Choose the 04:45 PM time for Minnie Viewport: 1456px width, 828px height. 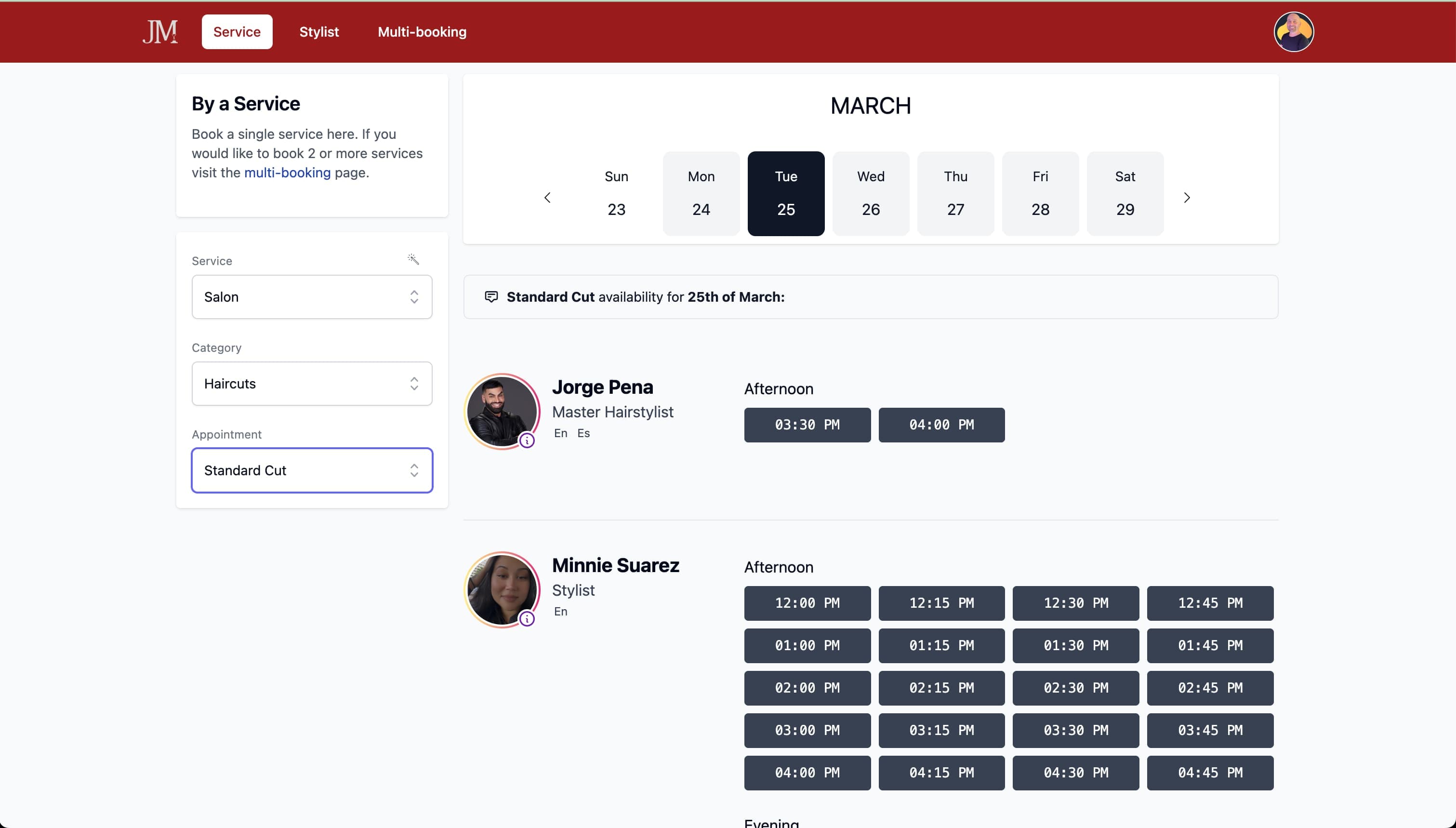click(1209, 772)
